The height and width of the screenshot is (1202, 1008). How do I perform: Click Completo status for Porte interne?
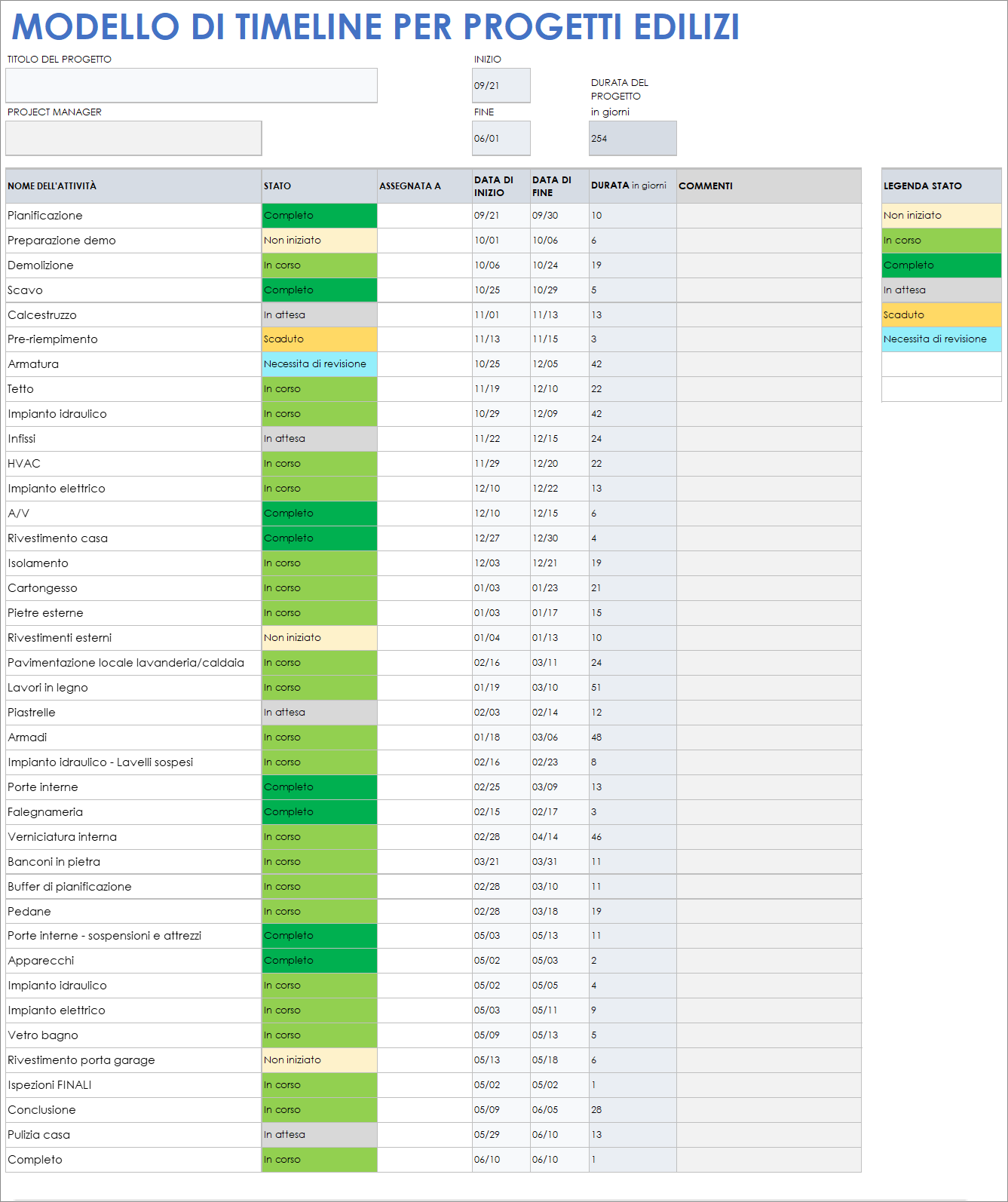click(x=320, y=787)
